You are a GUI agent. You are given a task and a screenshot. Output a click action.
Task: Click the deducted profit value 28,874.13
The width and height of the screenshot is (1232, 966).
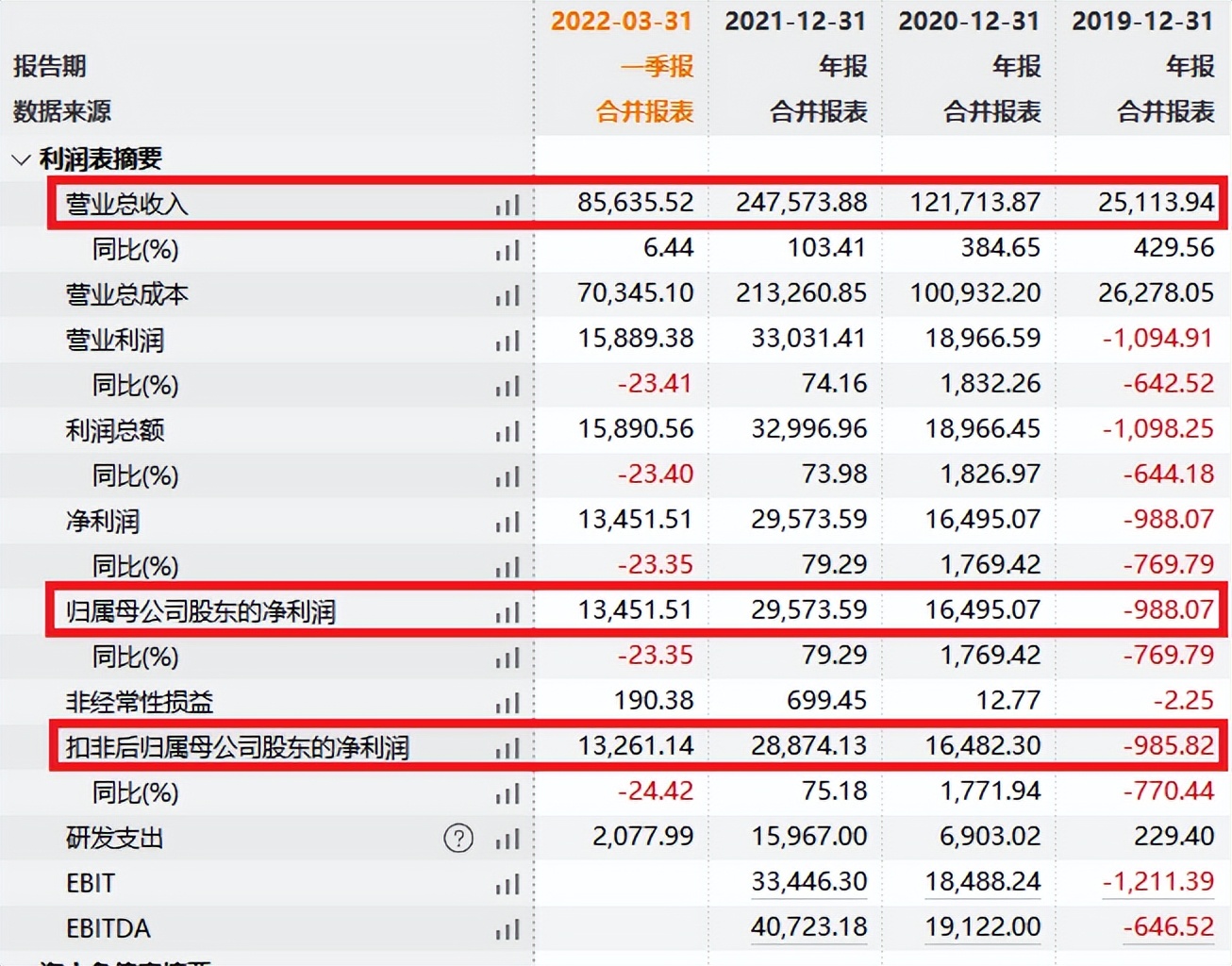point(809,745)
